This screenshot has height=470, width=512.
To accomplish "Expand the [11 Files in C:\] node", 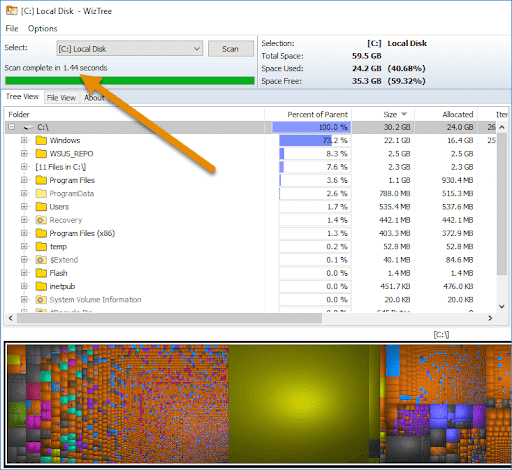I will pos(24,167).
